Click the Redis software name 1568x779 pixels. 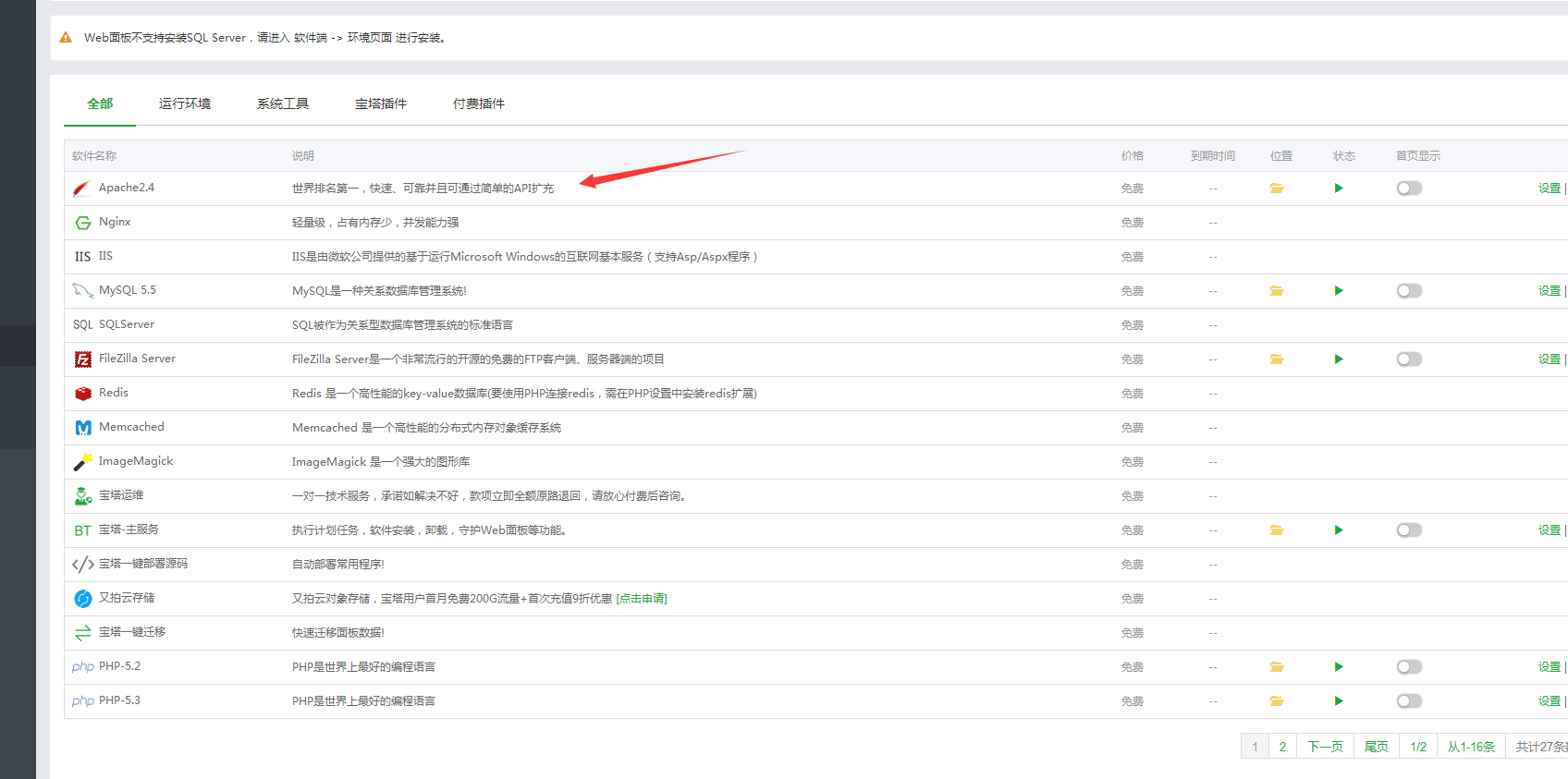114,393
